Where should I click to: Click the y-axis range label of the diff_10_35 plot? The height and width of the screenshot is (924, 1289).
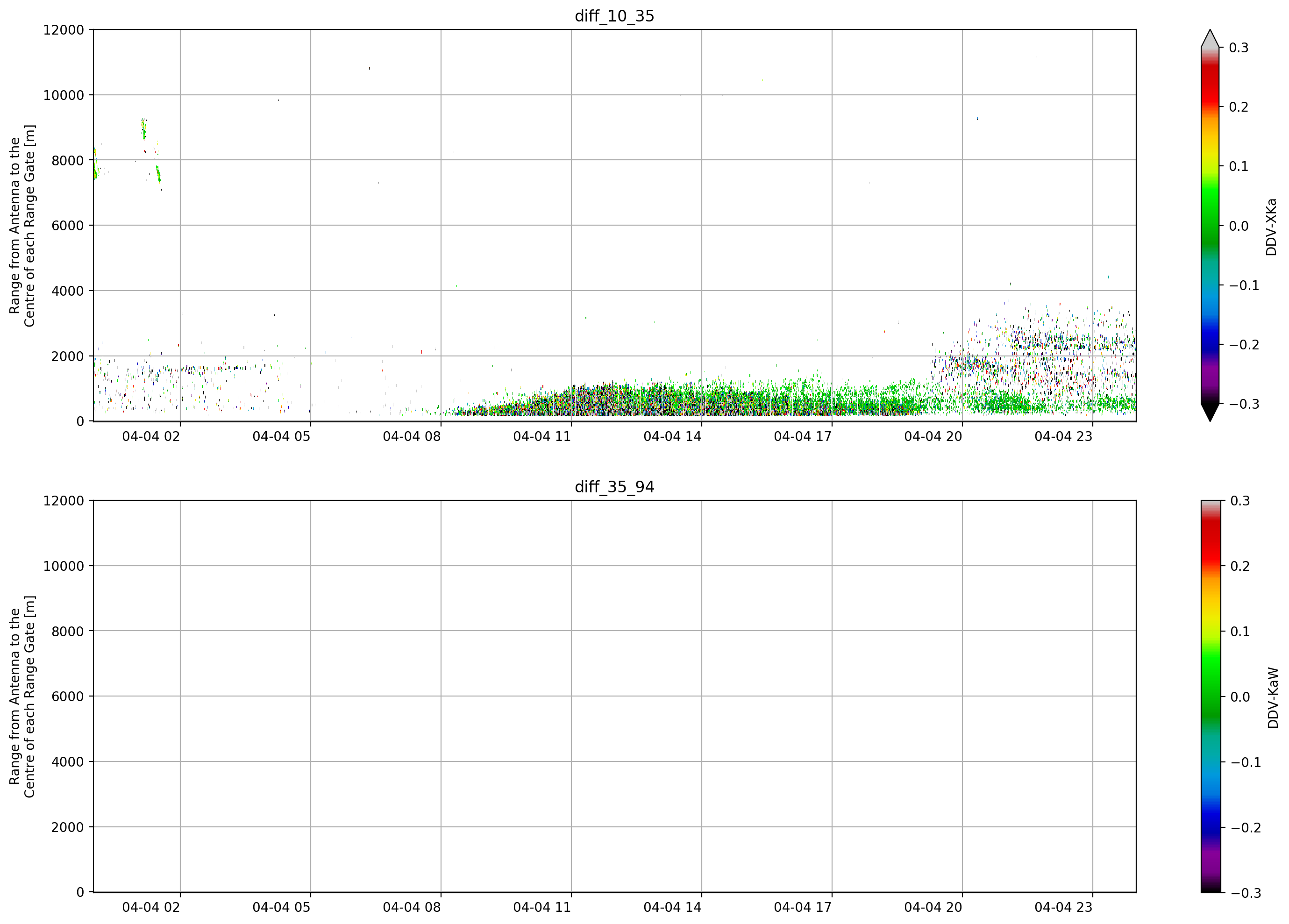[22, 226]
